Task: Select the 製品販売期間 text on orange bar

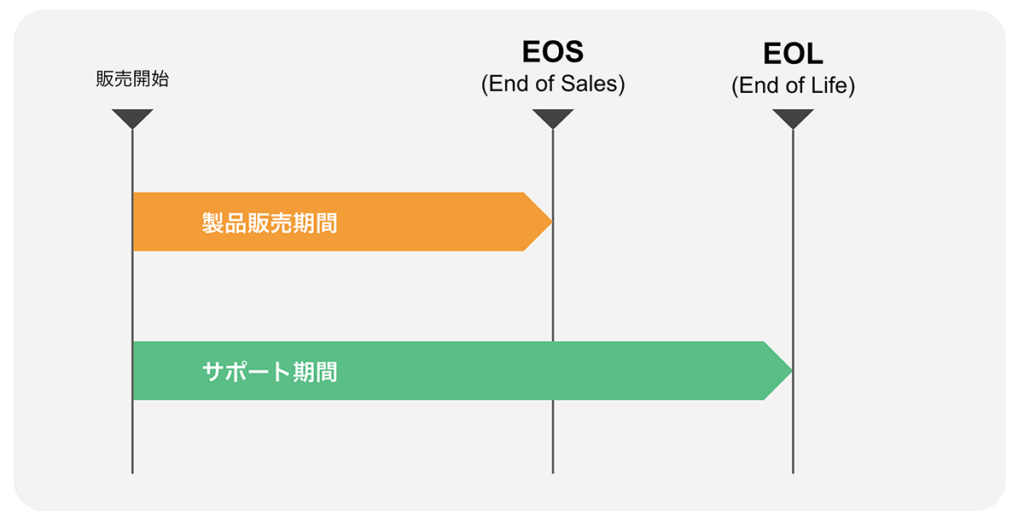Action: pos(269,222)
